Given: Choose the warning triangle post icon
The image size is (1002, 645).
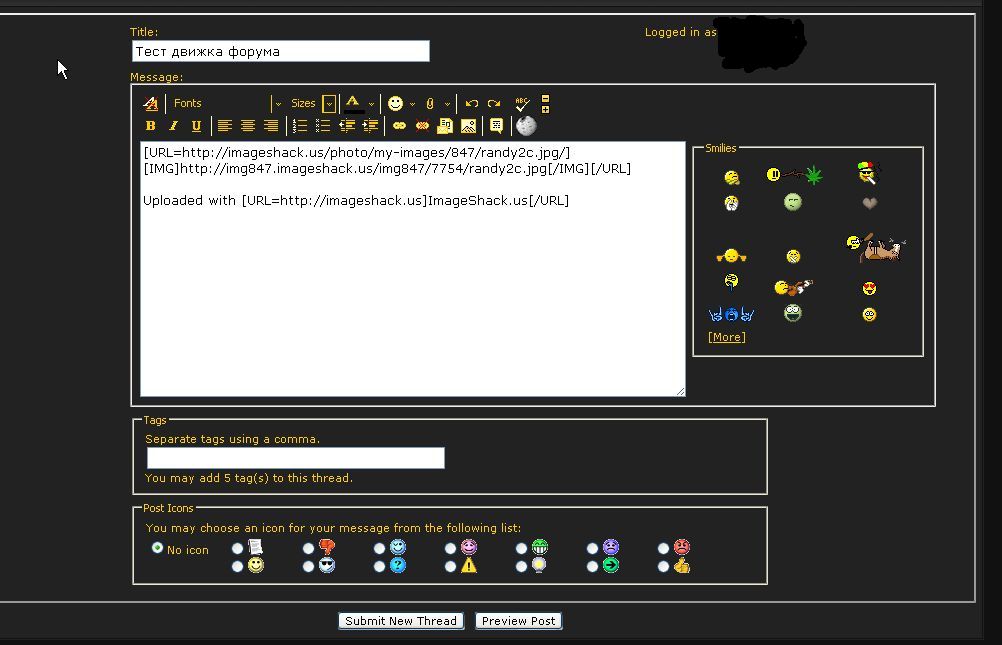Looking at the screenshot, I should click(x=451, y=567).
